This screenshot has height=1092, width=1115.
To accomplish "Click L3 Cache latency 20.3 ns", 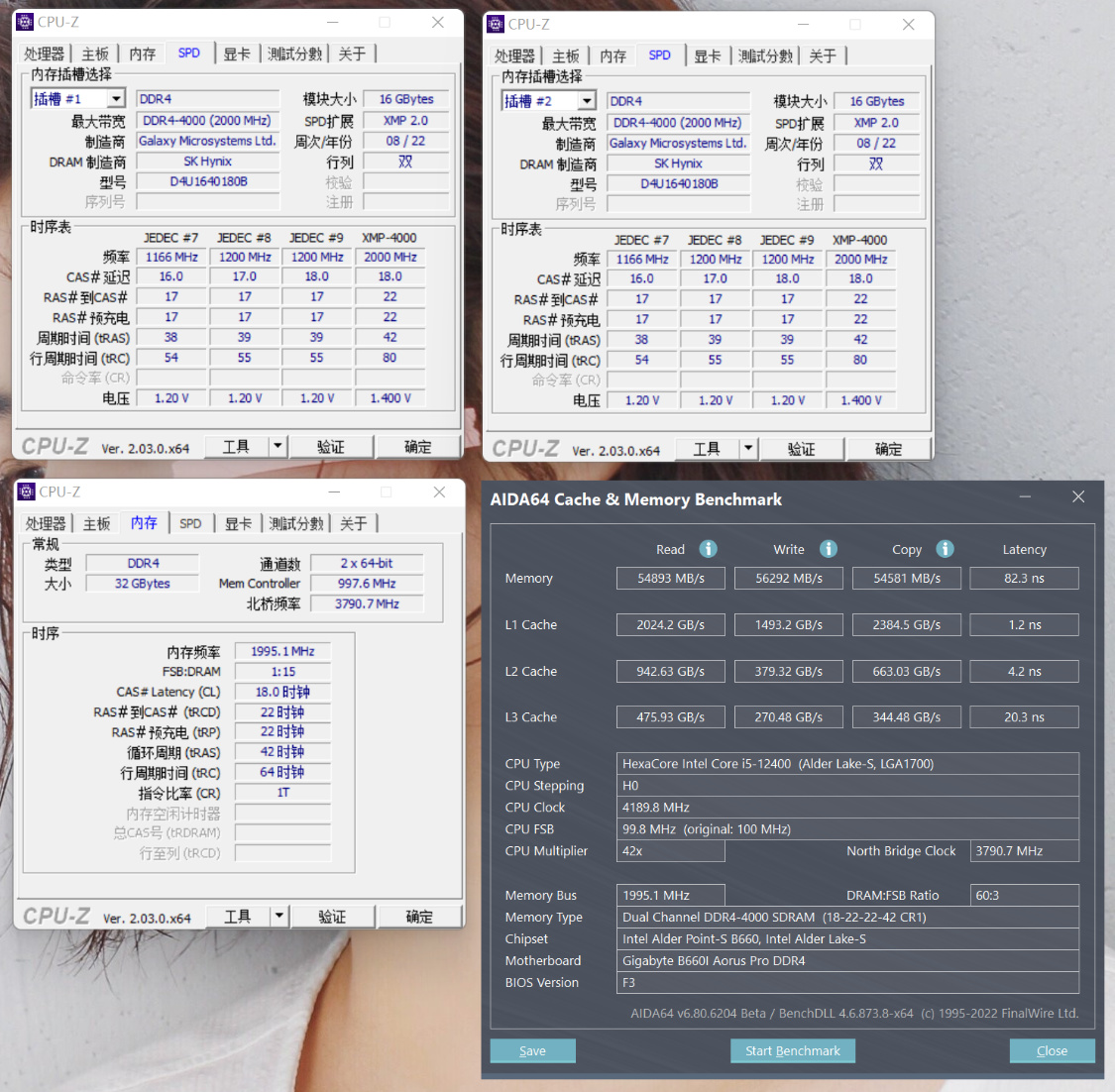I will 1024,717.
